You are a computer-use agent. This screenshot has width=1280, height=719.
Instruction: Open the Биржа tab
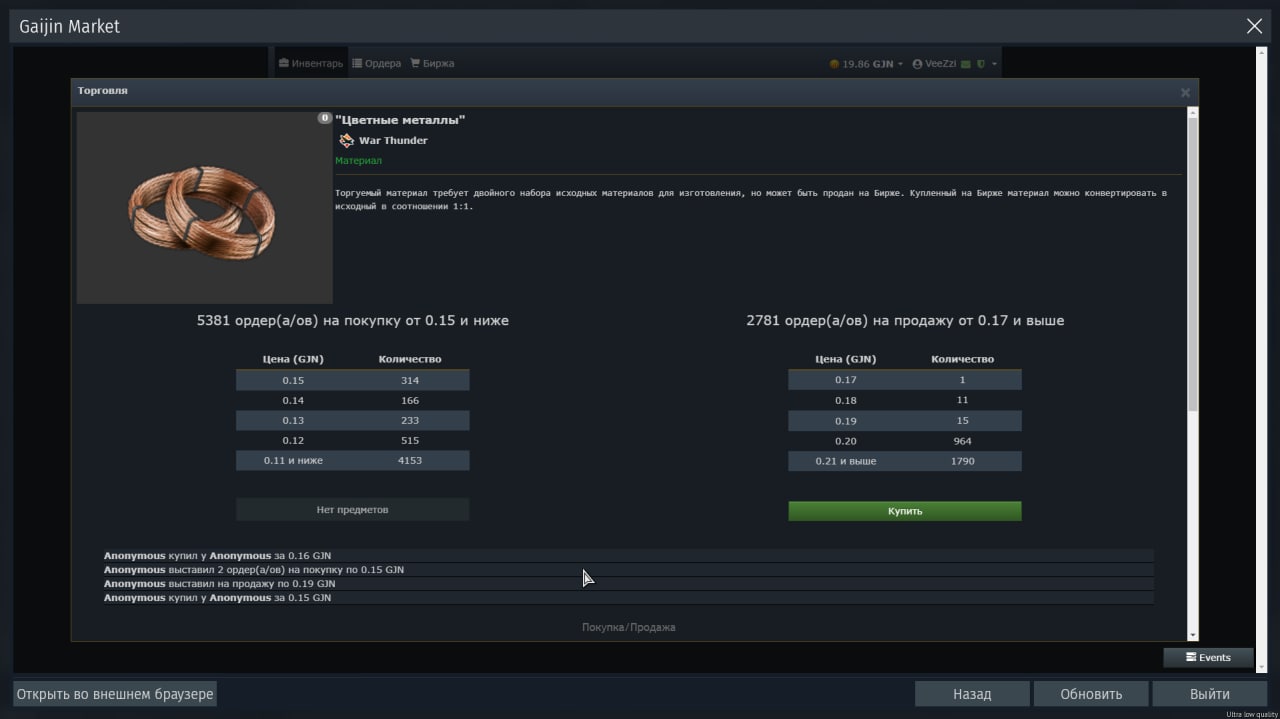tap(432, 63)
